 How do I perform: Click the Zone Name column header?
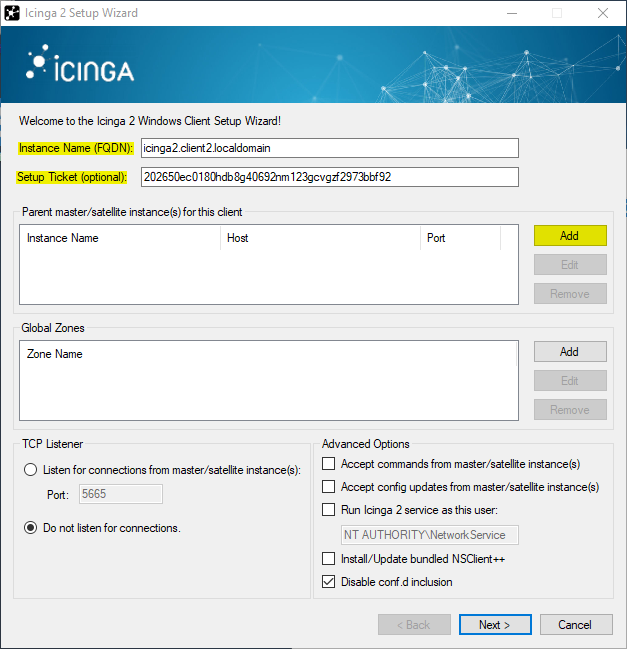click(55, 354)
